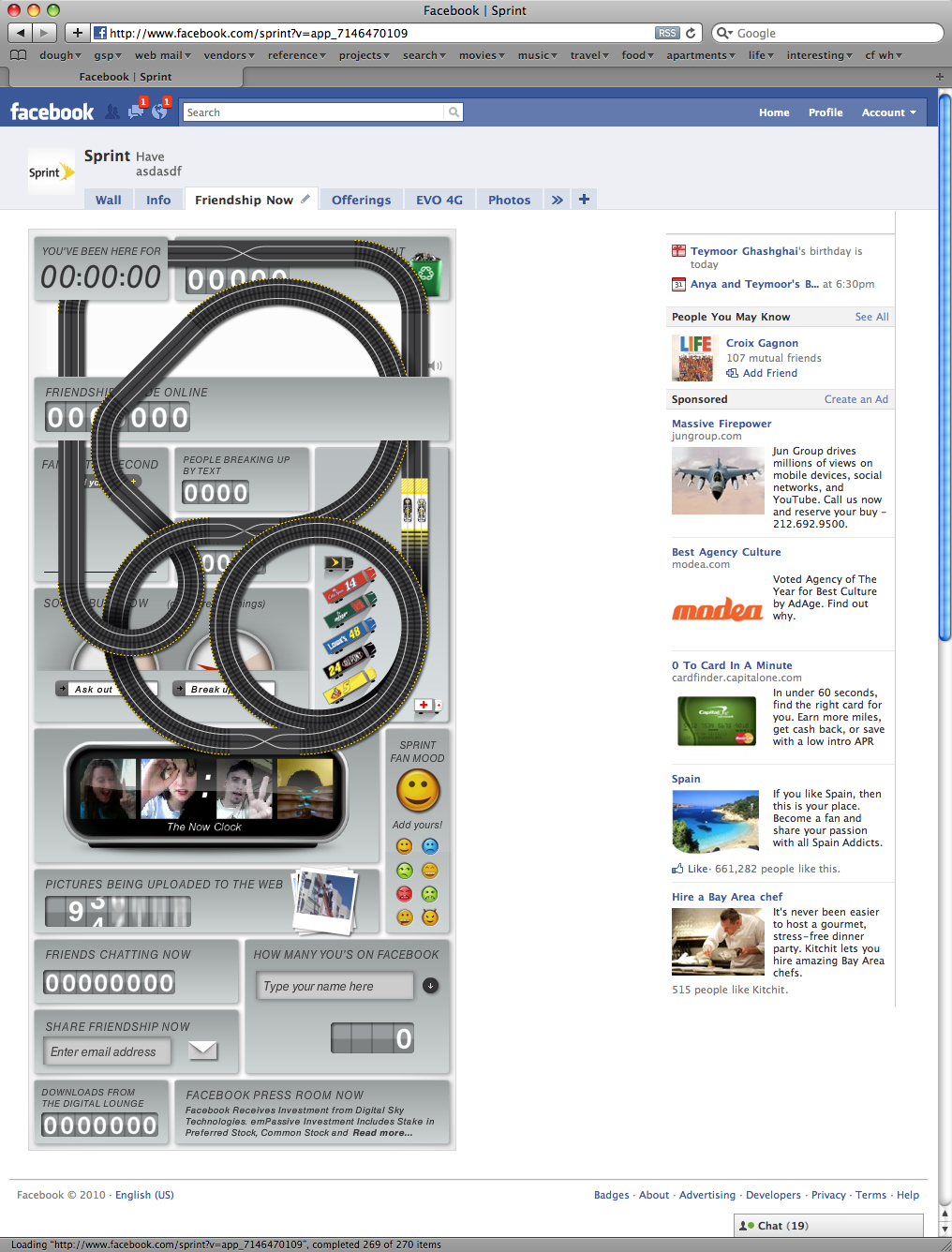
Task: Click Read more in Facebook Press Room
Action: 382,1133
